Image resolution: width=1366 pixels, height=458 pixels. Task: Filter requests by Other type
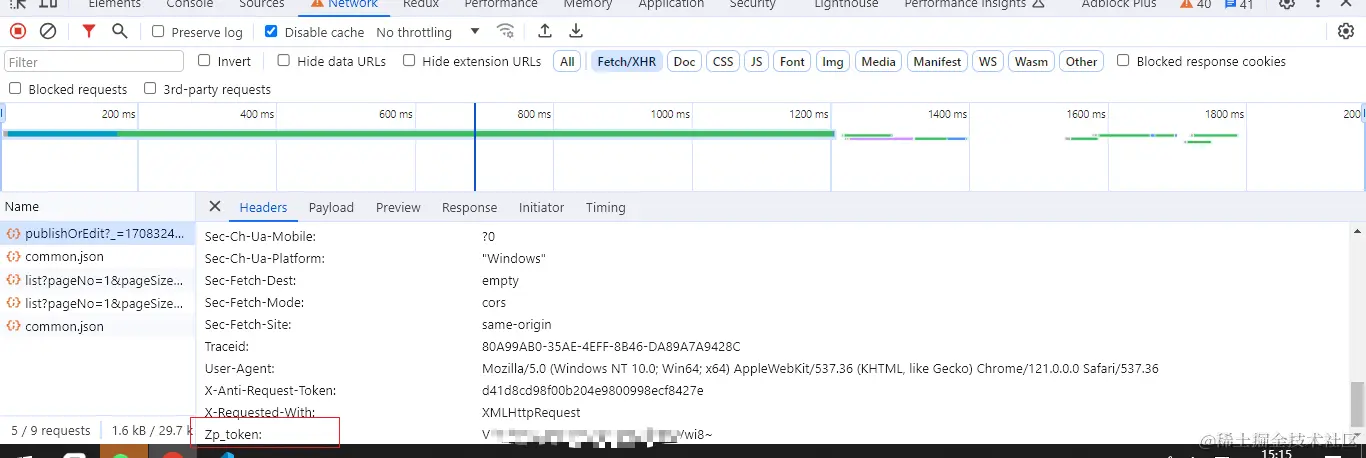tap(1081, 62)
